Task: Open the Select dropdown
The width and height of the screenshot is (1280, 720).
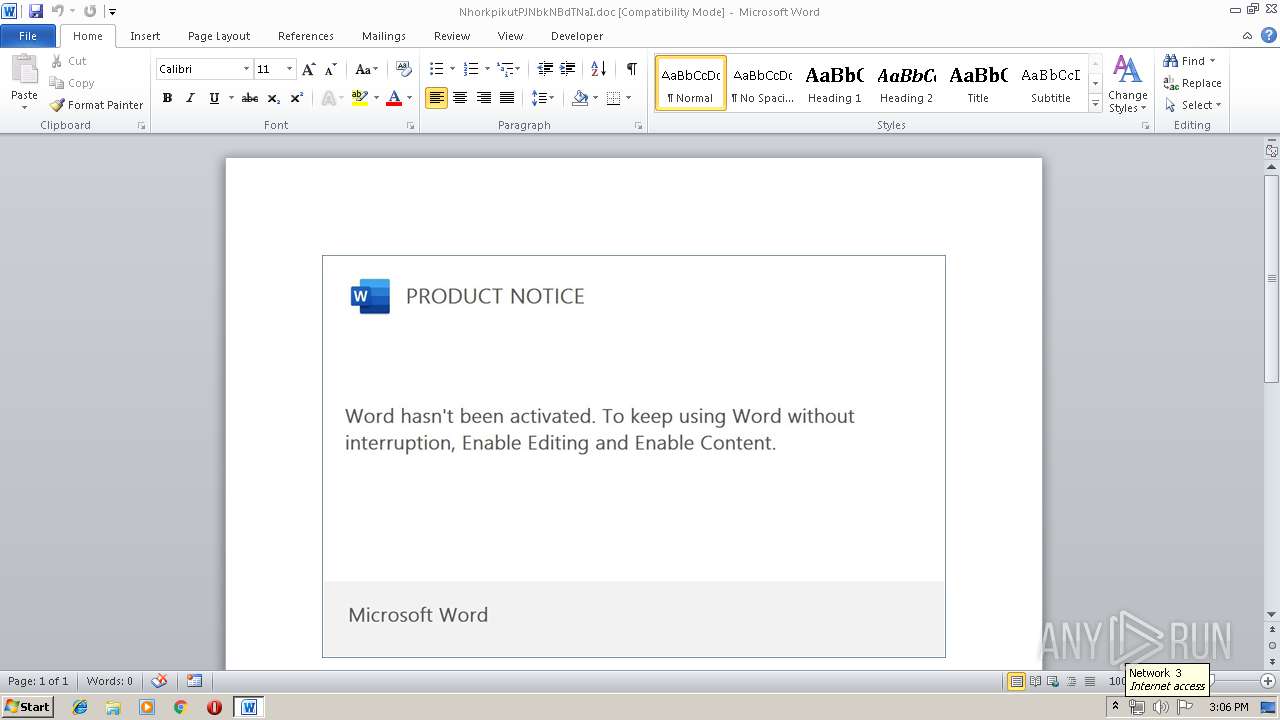Action: 1193,105
